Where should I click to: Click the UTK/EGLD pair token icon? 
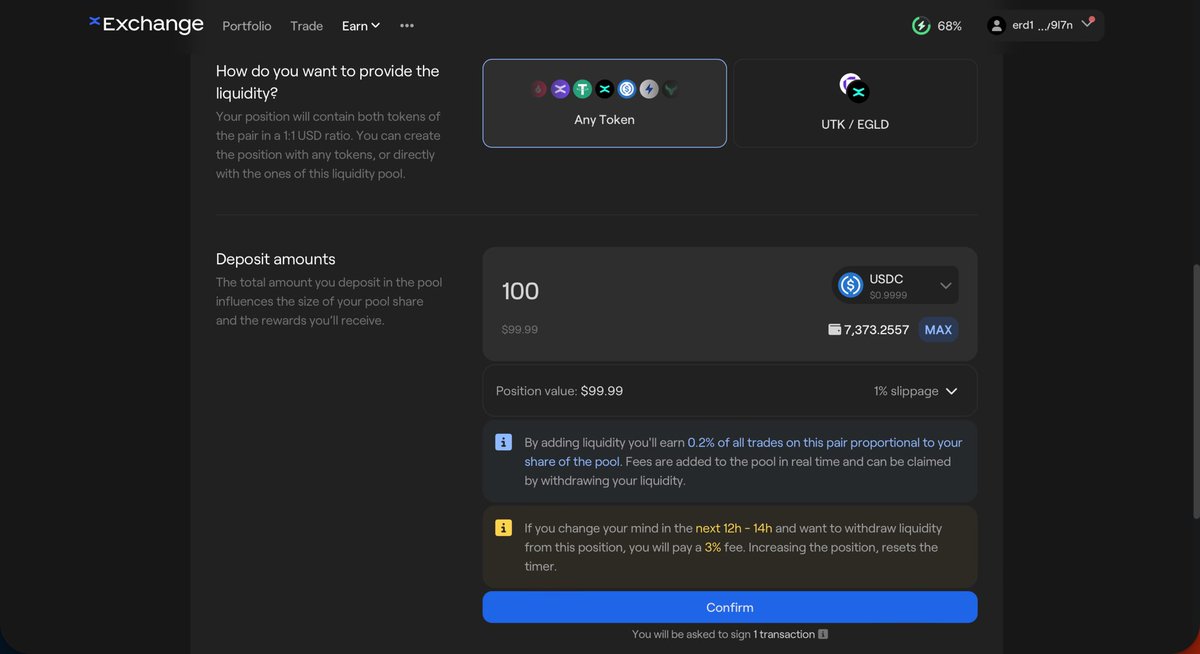coord(854,88)
